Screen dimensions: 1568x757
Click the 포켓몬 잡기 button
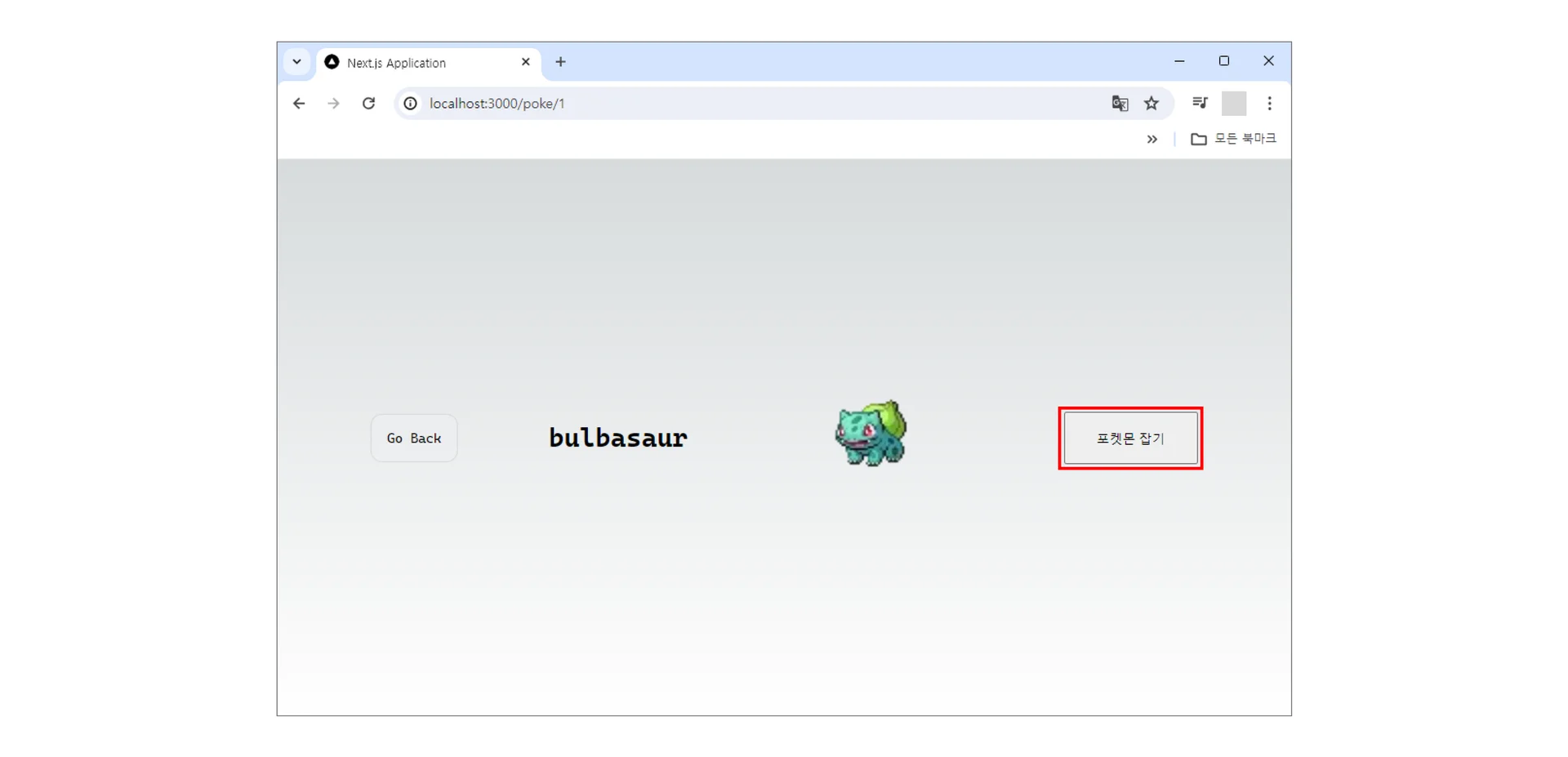click(x=1130, y=439)
